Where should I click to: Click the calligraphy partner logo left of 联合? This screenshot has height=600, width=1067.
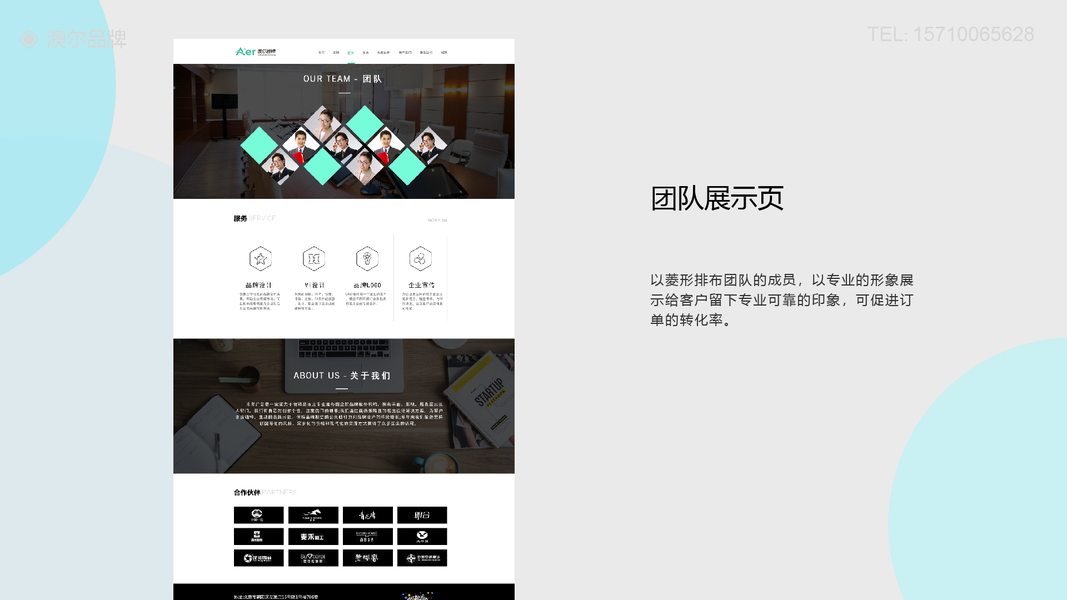pyautogui.click(x=367, y=515)
